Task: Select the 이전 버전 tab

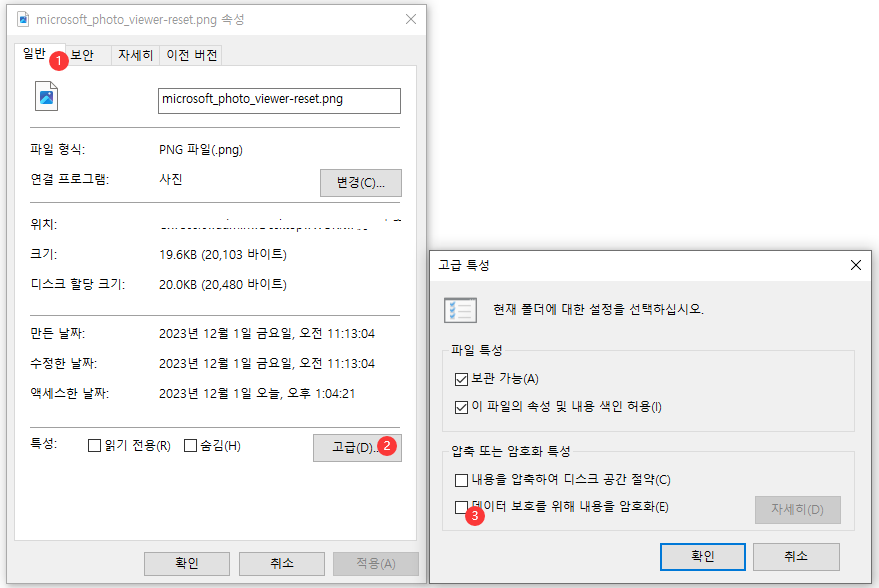Action: (190, 55)
